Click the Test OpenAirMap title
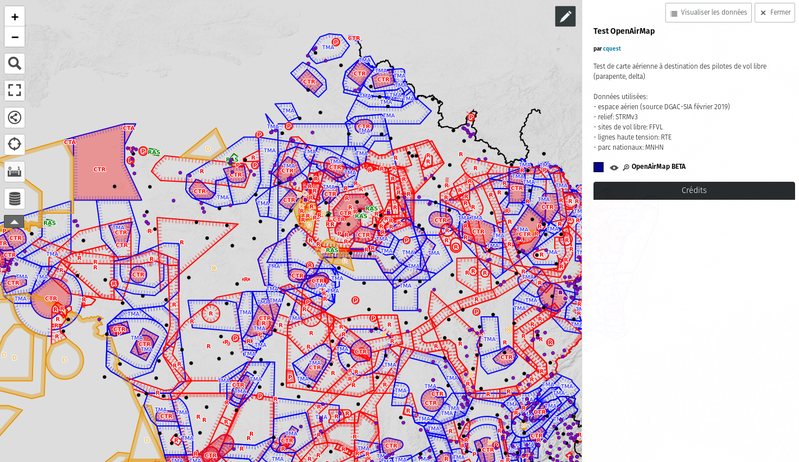 (x=624, y=31)
